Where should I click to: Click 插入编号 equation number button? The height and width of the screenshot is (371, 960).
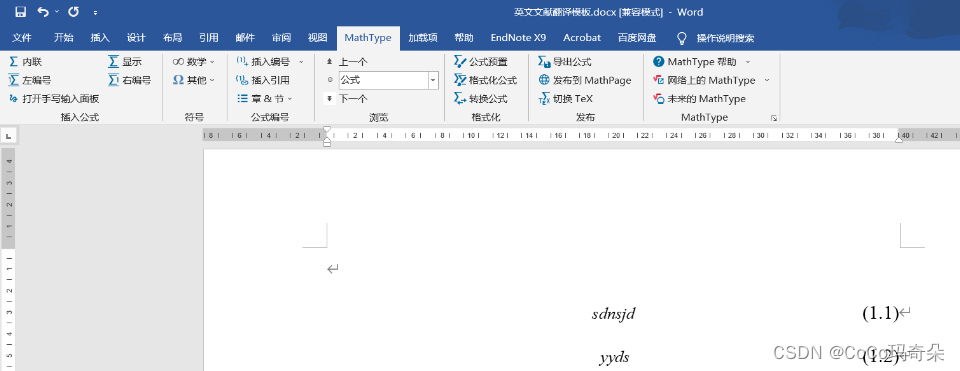coord(263,62)
